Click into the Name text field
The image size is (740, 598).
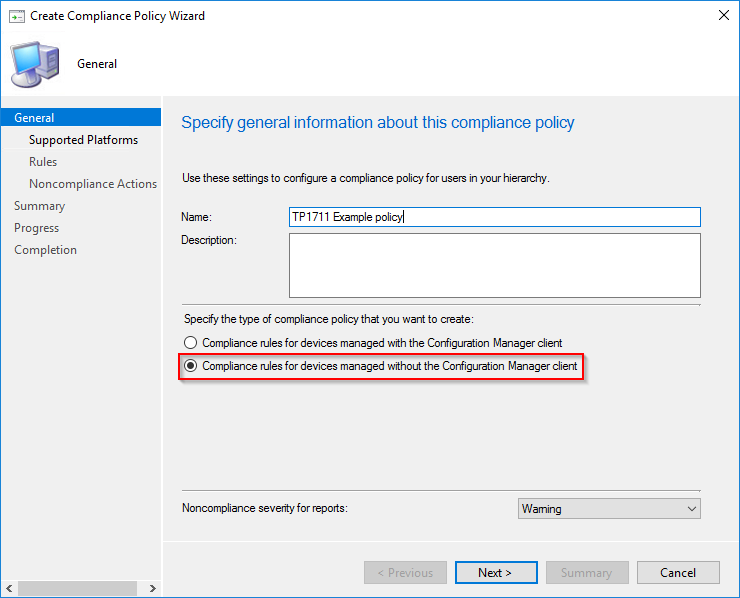[x=494, y=217]
